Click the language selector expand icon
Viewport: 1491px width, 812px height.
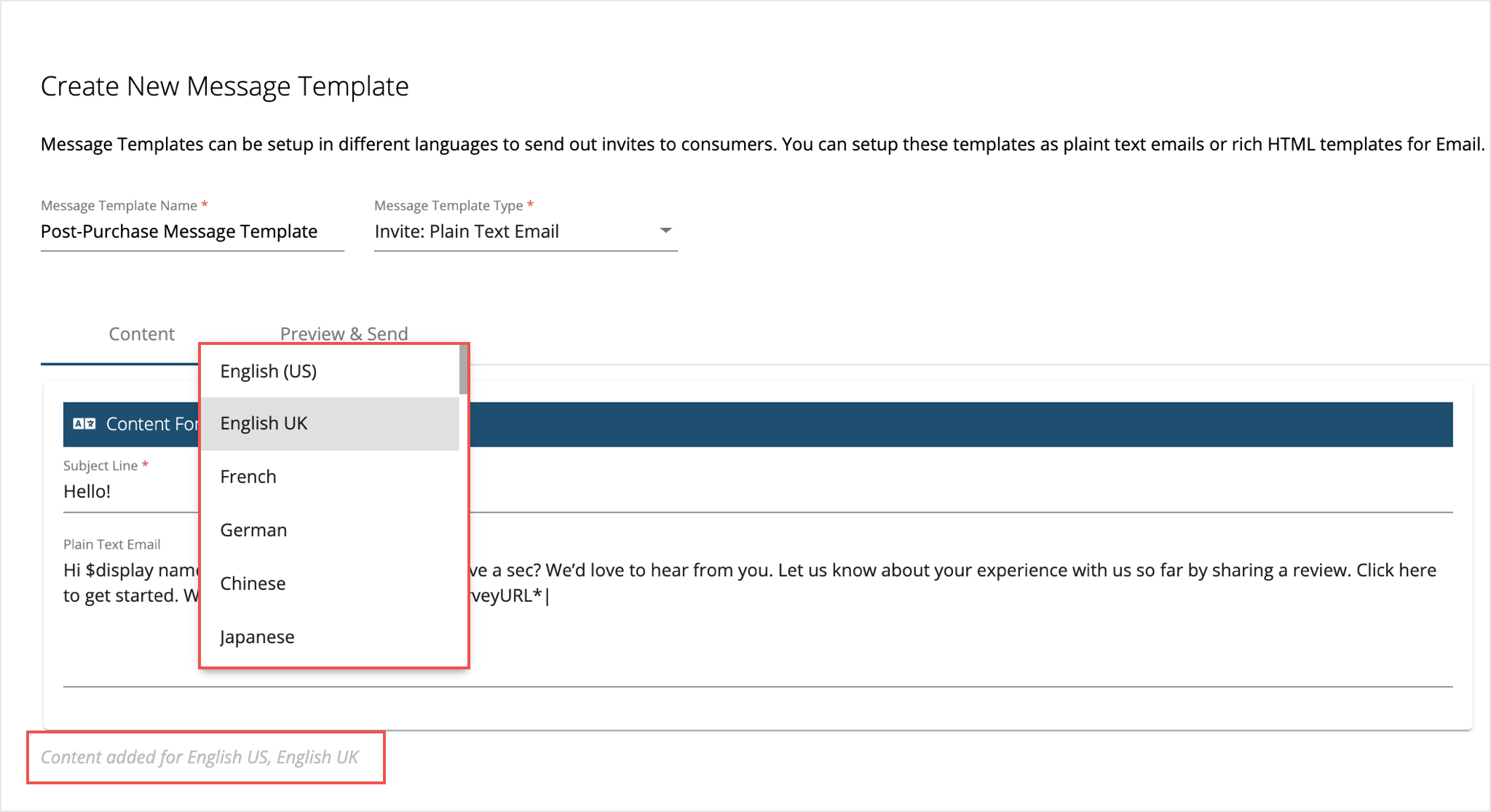pos(87,423)
